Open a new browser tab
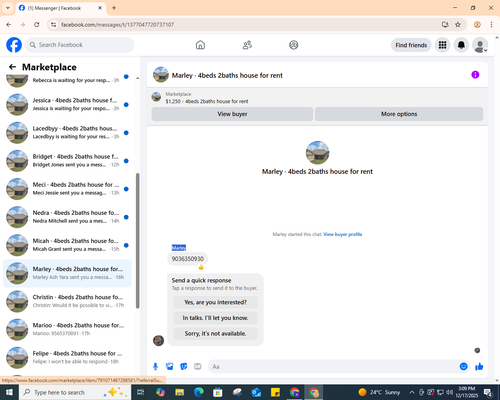 coord(114,8)
